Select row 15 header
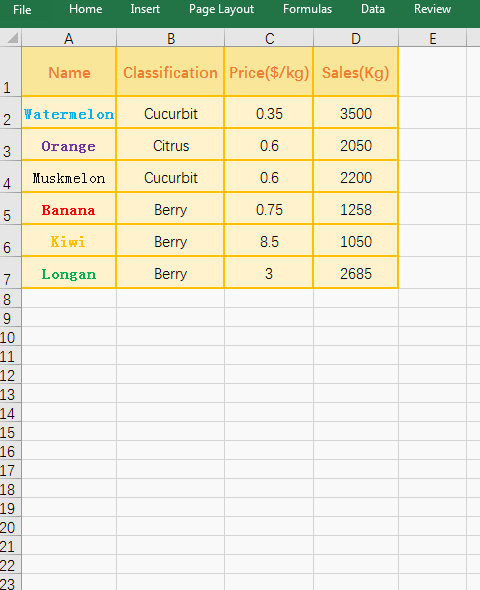The width and height of the screenshot is (480, 590). [x=11, y=432]
